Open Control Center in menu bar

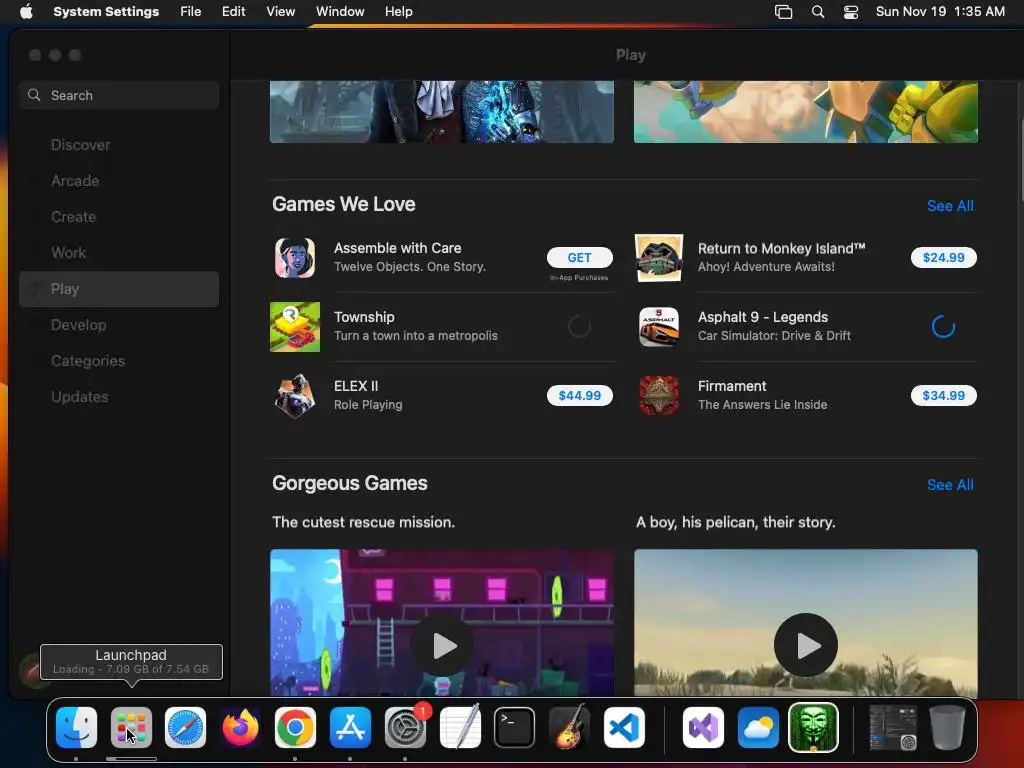[x=851, y=12]
